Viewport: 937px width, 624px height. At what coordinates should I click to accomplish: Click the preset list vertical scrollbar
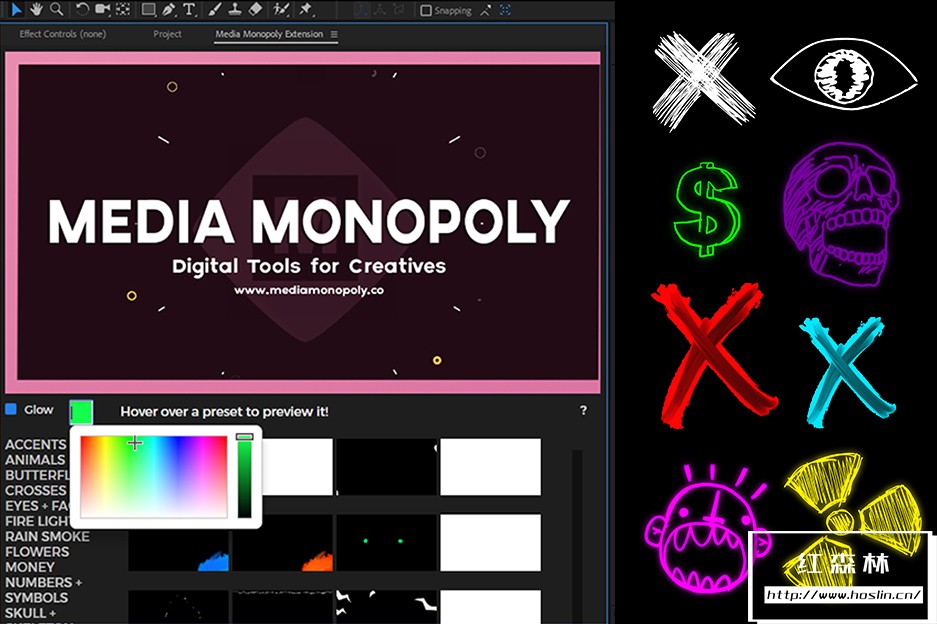point(577,535)
